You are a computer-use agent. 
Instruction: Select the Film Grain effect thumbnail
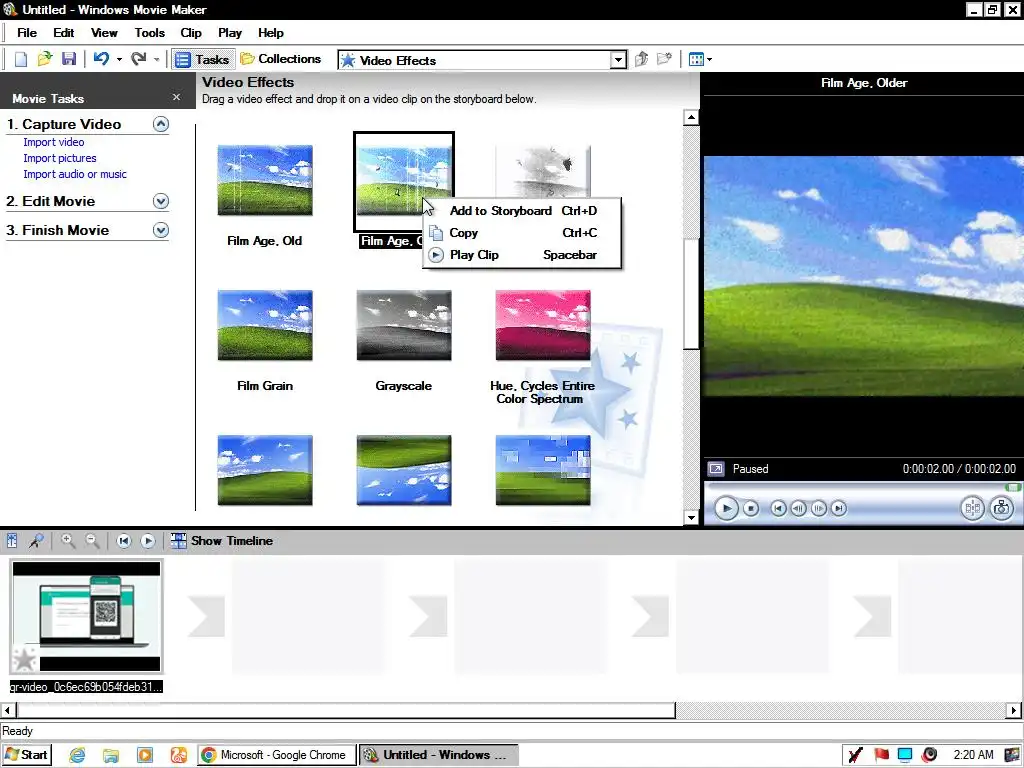[265, 325]
